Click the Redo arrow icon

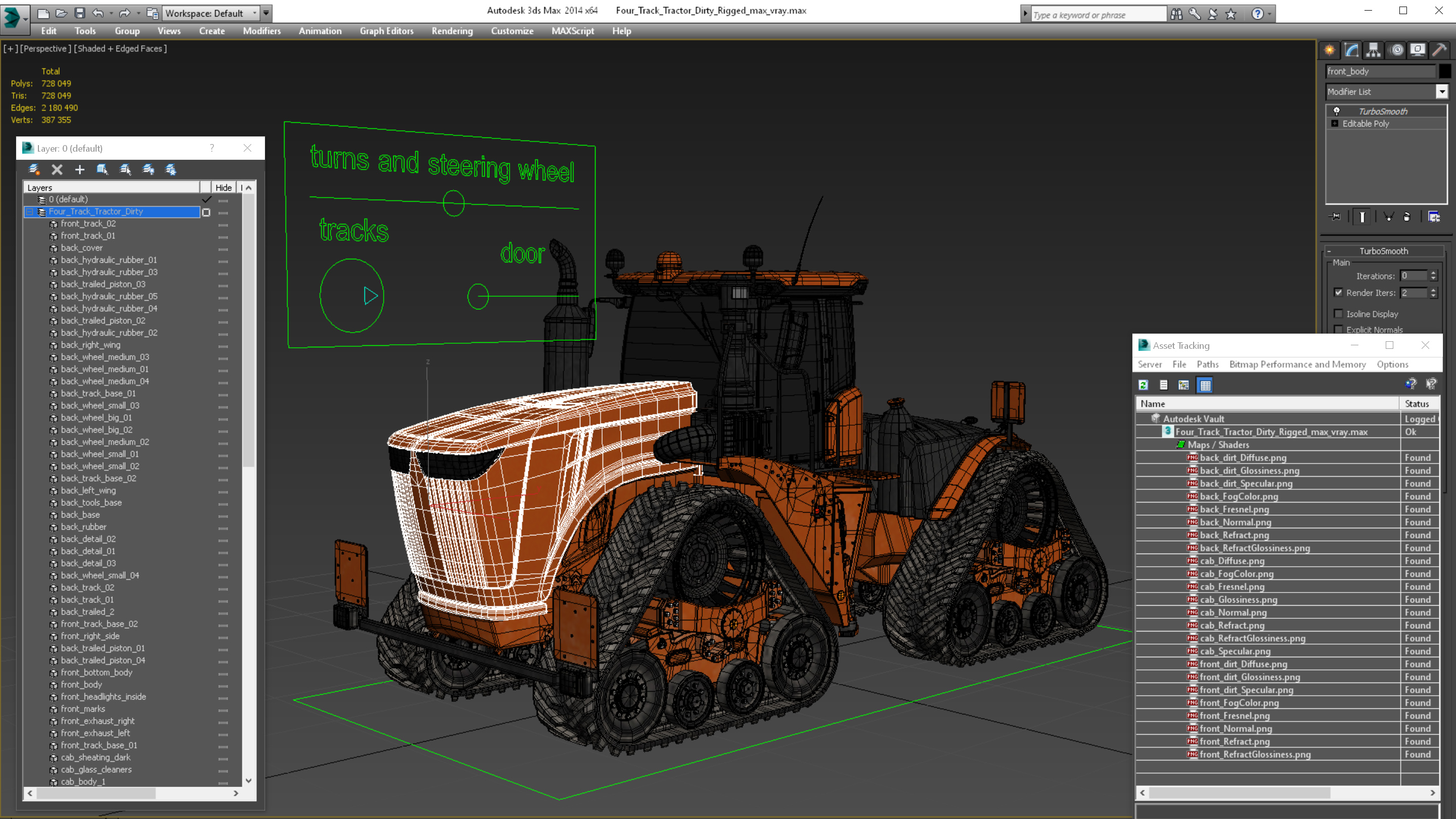pos(125,13)
